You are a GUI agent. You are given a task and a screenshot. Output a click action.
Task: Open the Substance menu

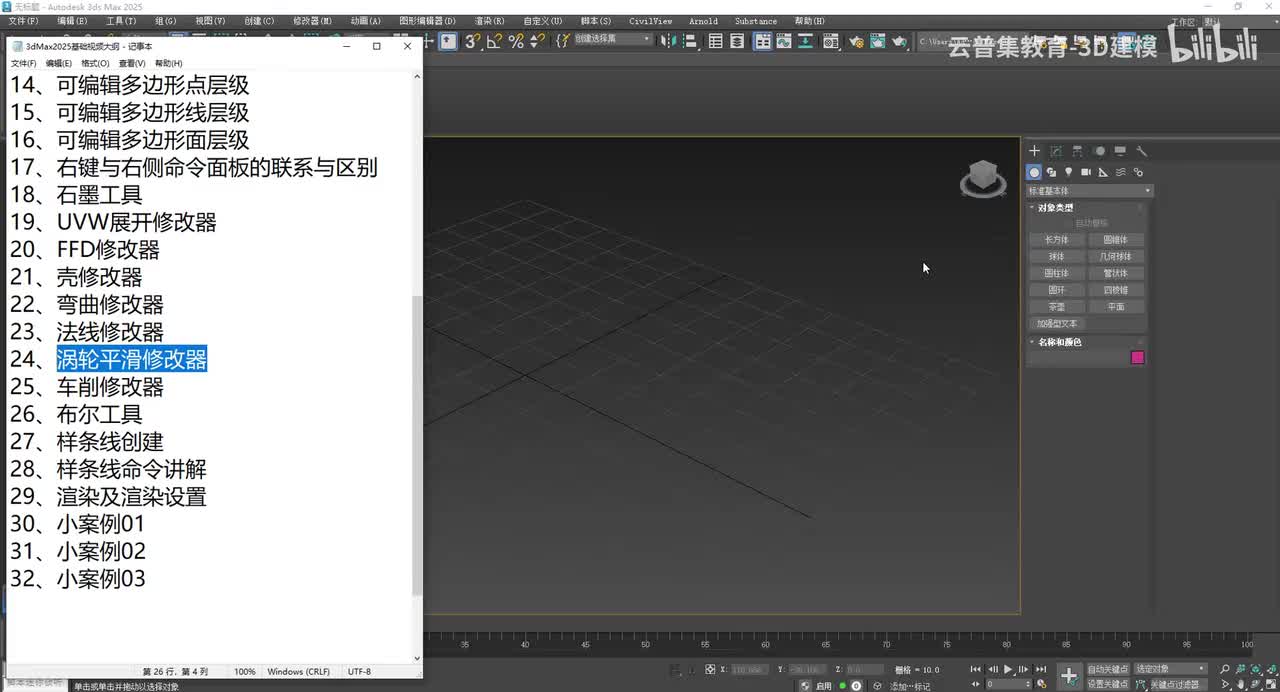756,21
